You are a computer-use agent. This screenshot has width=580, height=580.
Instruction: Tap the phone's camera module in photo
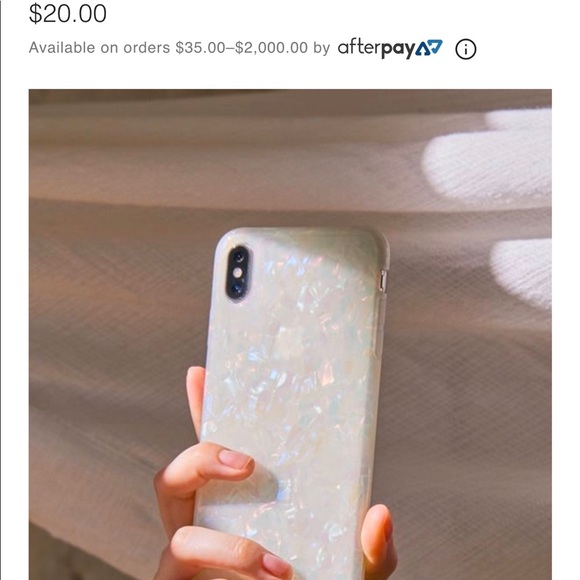239,273
